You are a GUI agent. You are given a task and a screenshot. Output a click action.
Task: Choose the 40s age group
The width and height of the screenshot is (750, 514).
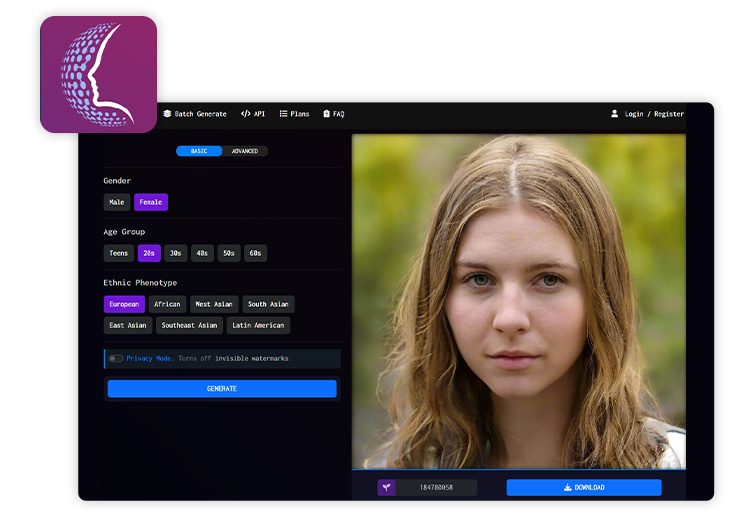pyautogui.click(x=202, y=253)
